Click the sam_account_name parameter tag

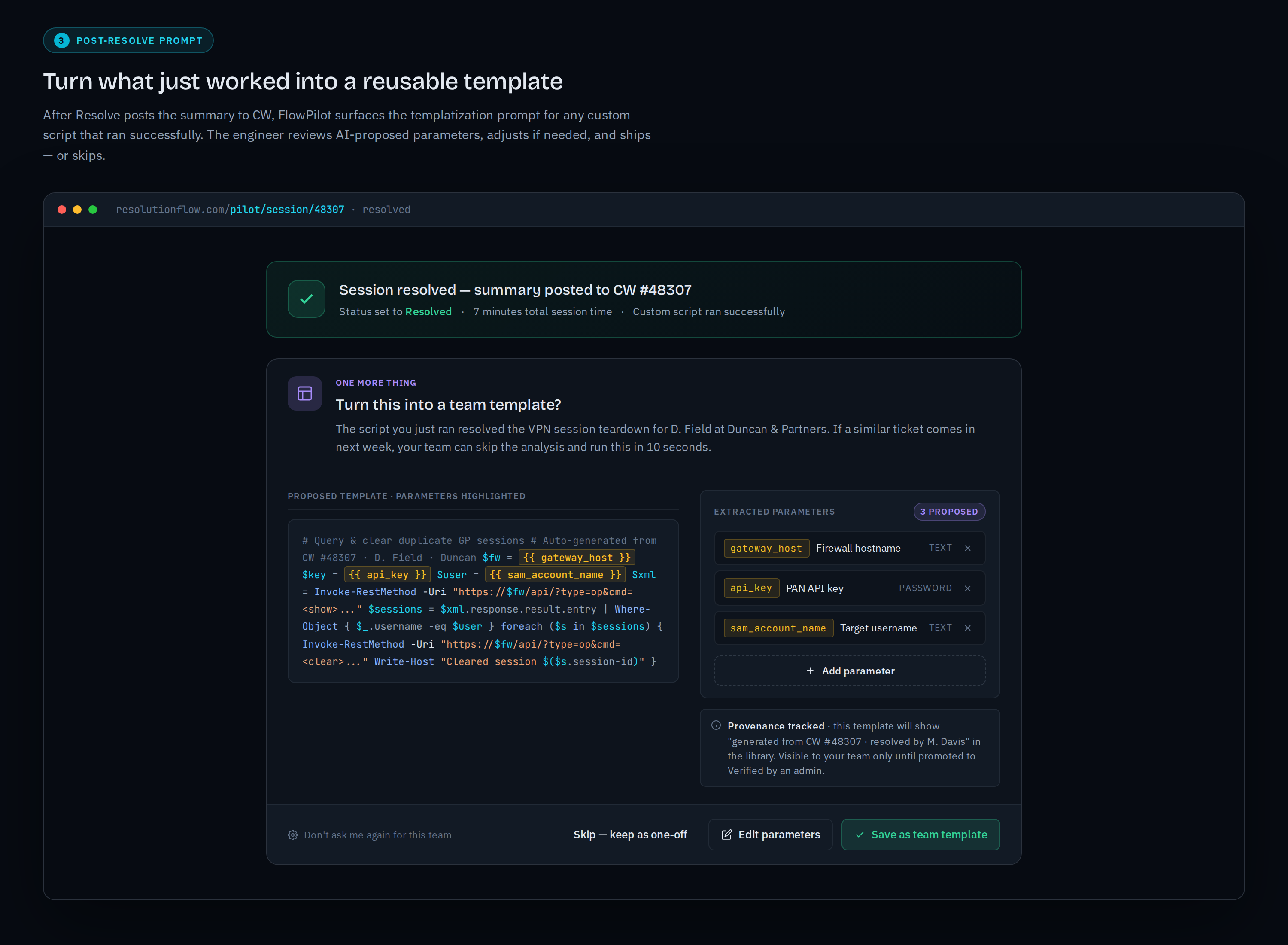coord(778,628)
